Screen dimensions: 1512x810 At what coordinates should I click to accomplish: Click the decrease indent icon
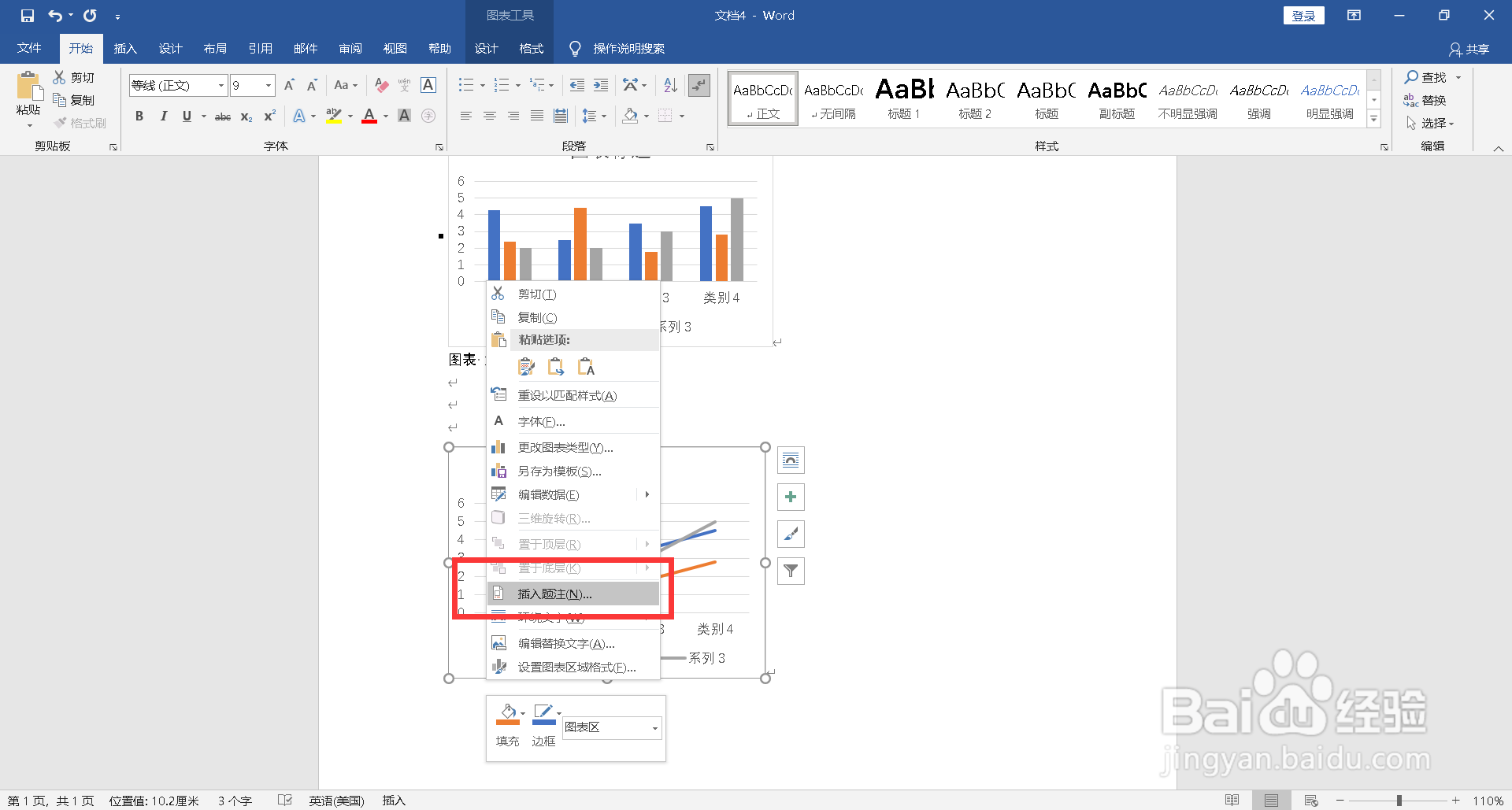(576, 85)
